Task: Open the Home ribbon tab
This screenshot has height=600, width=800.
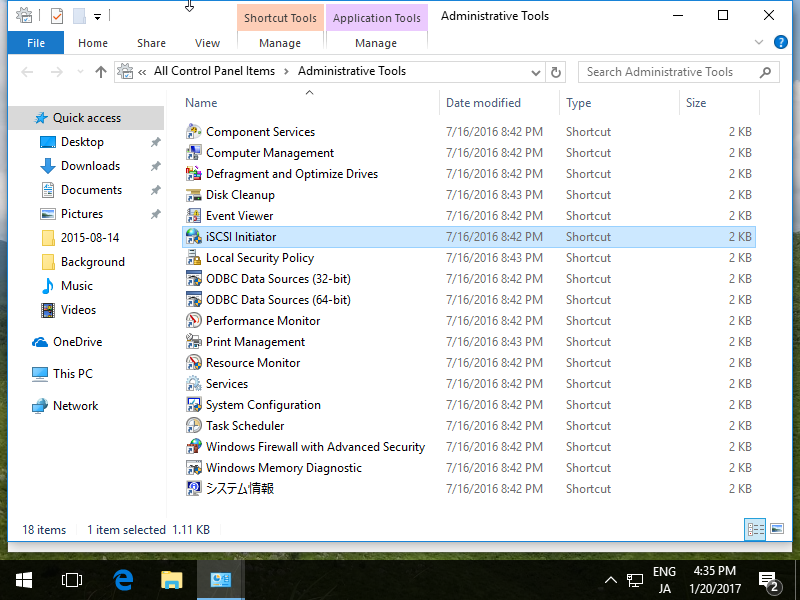Action: pos(93,43)
